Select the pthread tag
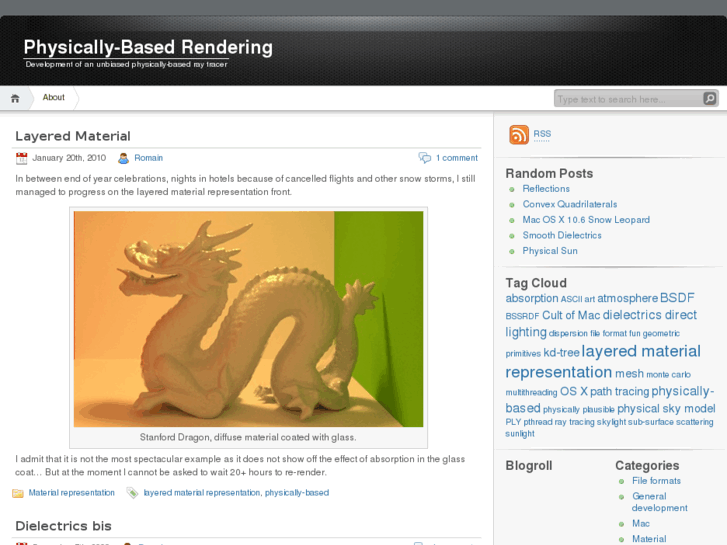The image size is (727, 545). pyautogui.click(x=538, y=422)
